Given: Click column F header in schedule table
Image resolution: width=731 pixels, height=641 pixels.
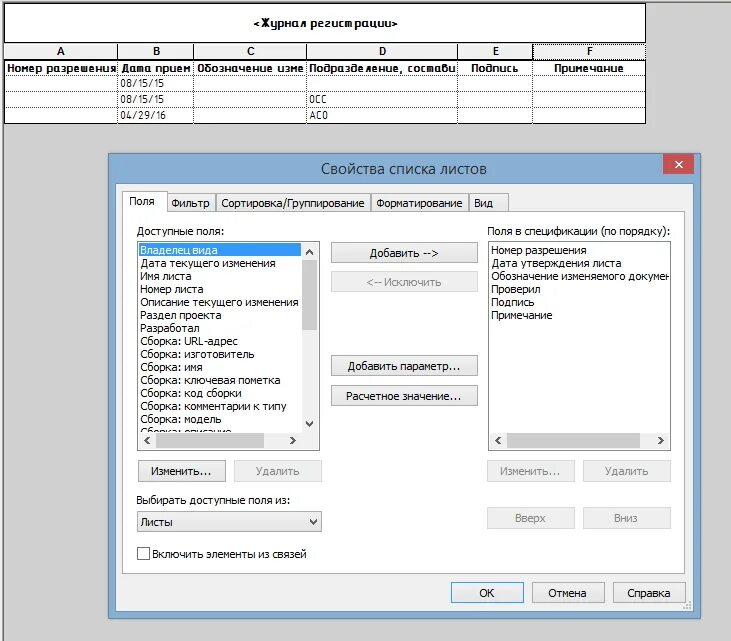Looking at the screenshot, I should pyautogui.click(x=589, y=51).
